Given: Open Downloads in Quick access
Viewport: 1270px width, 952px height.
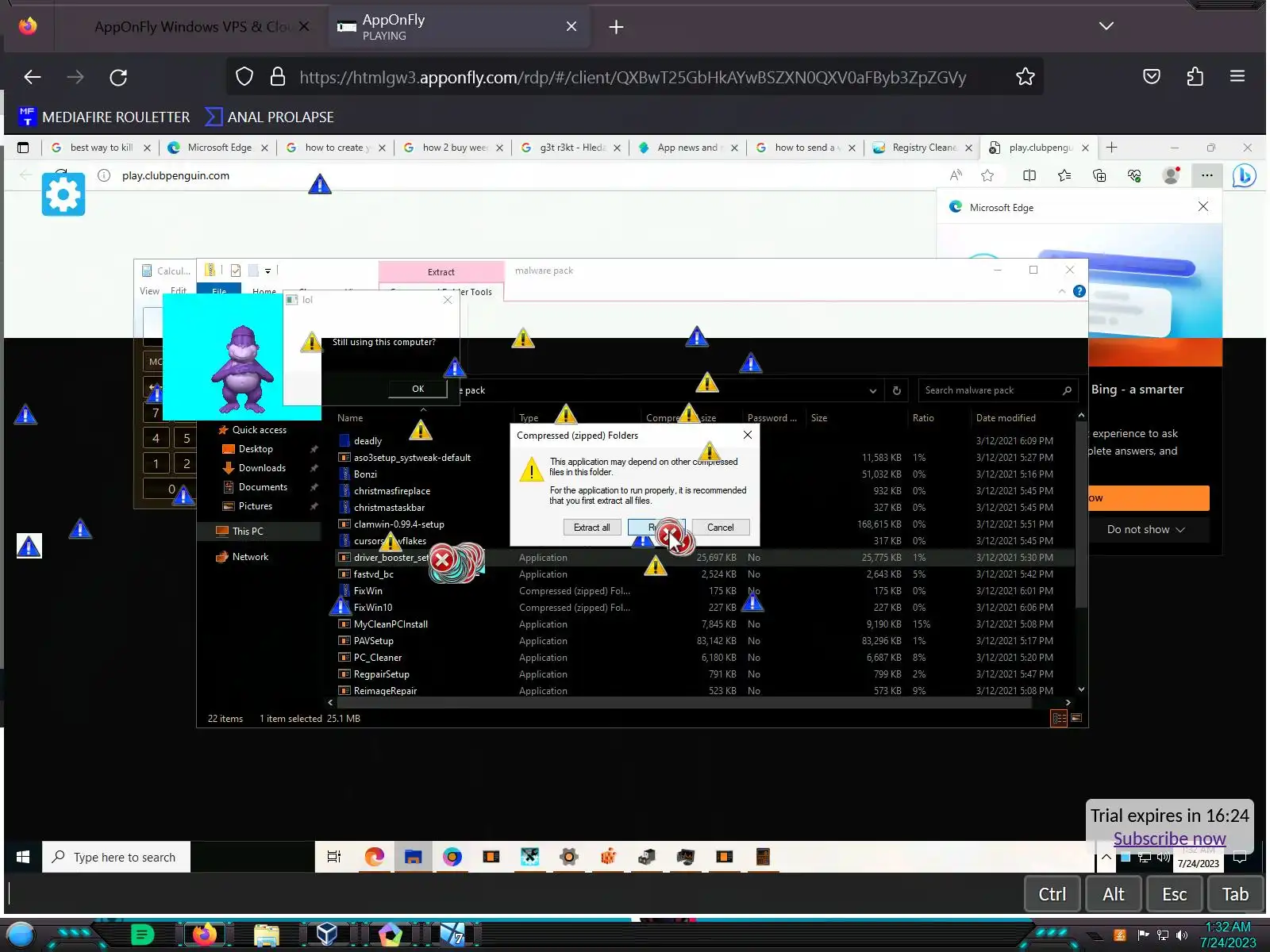Looking at the screenshot, I should (262, 468).
